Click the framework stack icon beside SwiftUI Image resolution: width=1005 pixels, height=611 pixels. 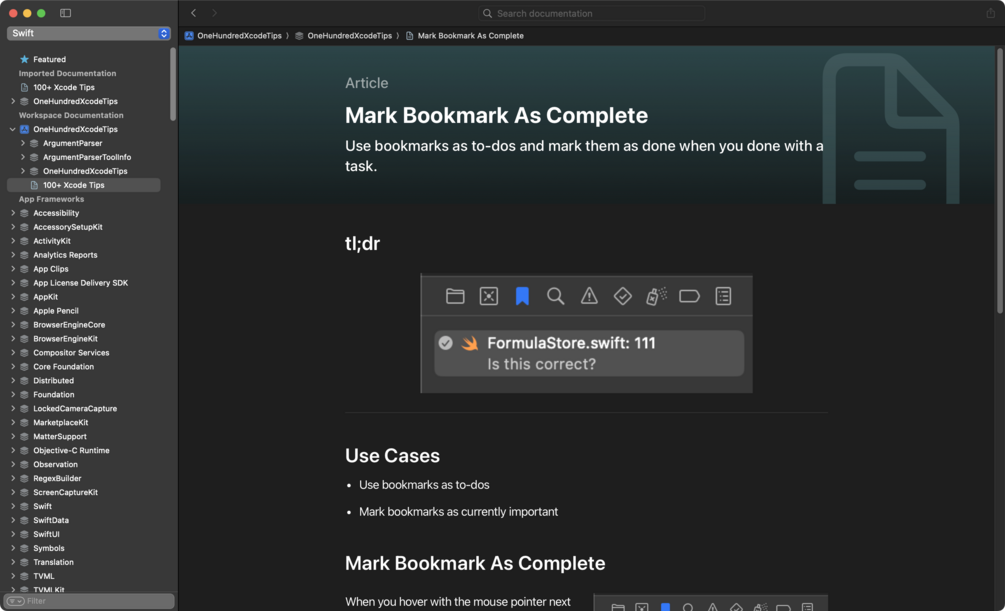24,534
